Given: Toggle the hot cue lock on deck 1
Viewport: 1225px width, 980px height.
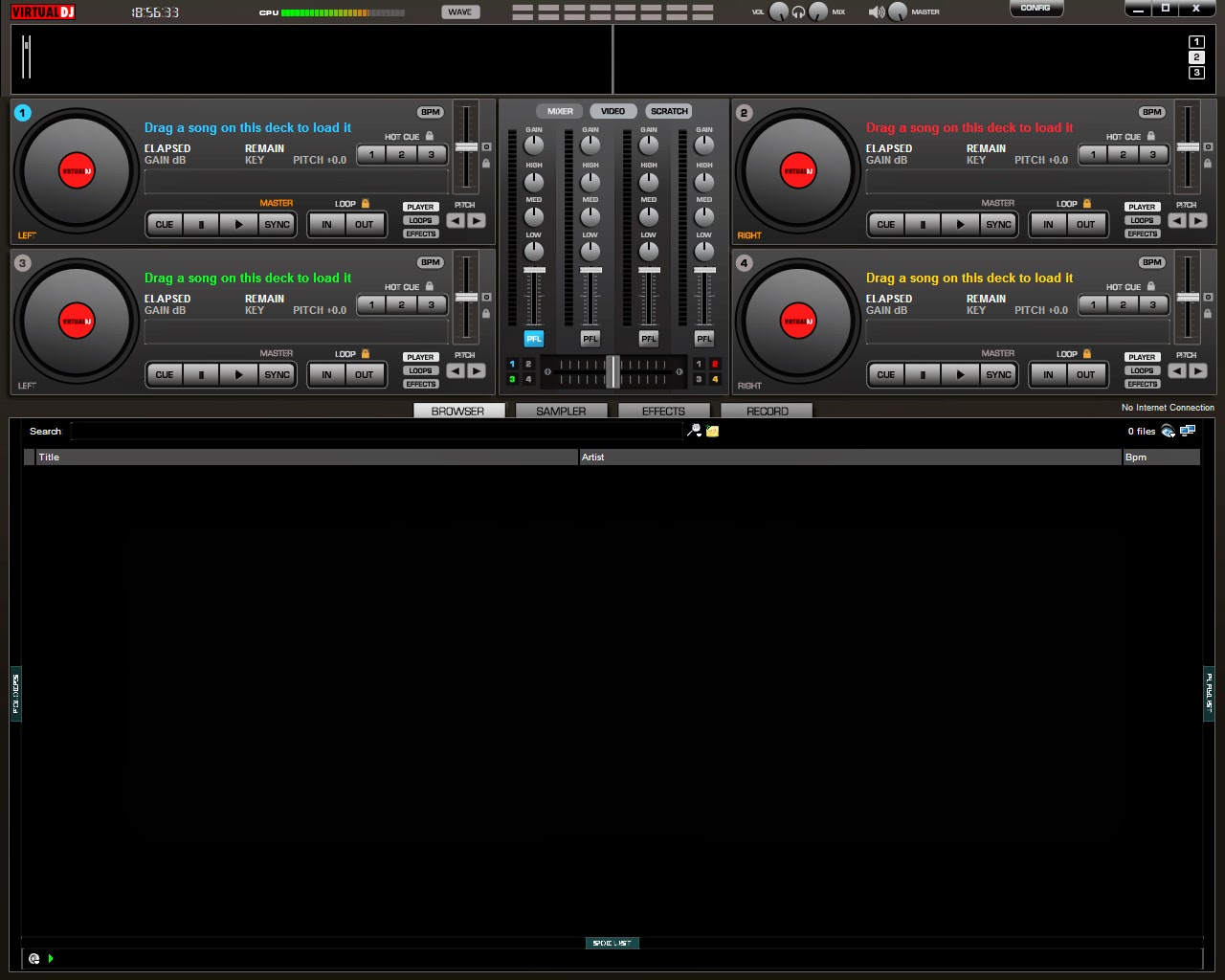Looking at the screenshot, I should [x=430, y=136].
